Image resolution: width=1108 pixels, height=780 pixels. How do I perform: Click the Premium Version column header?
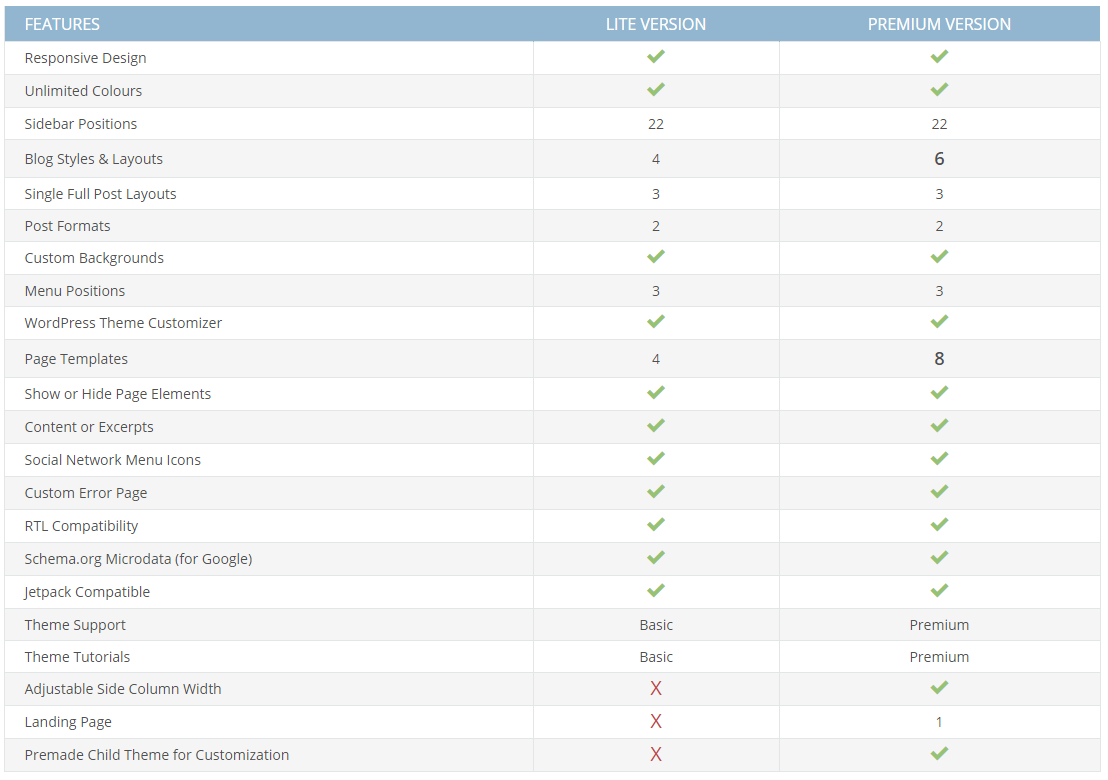pos(939,24)
